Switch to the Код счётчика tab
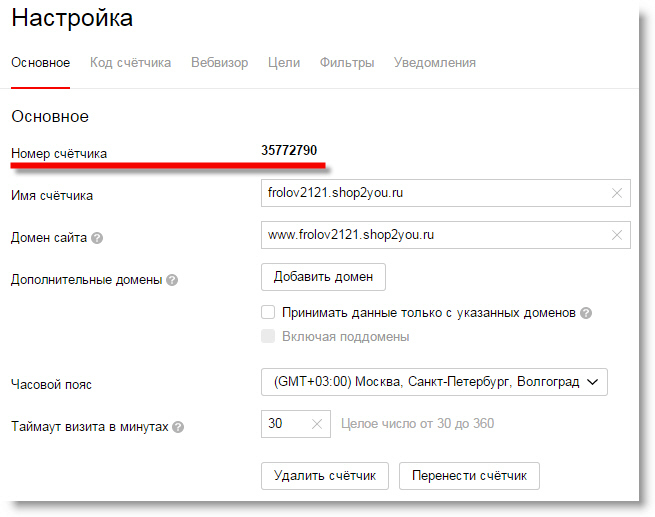655x517 pixels. coord(130,63)
